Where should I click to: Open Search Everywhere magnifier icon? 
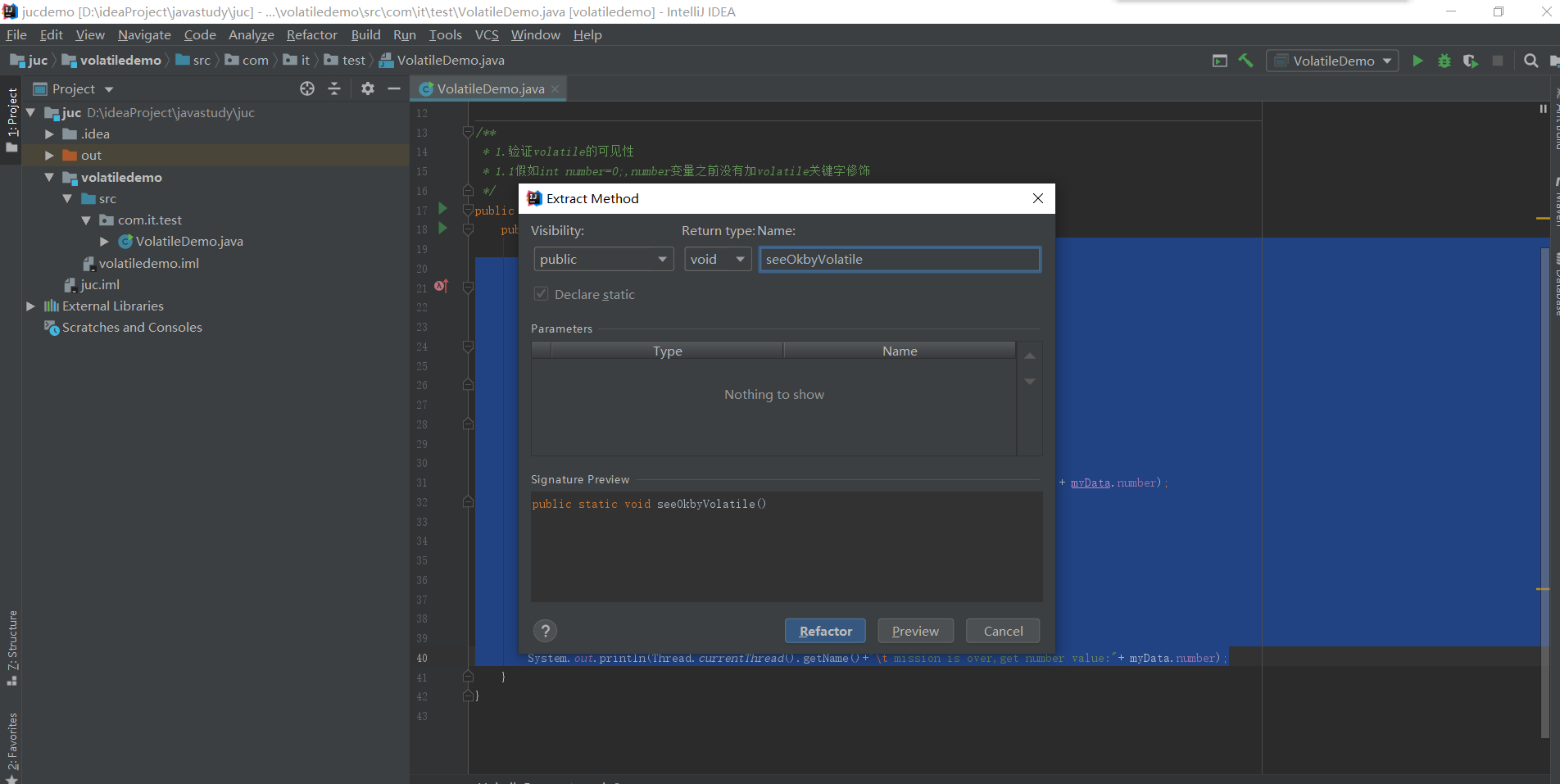(x=1531, y=61)
